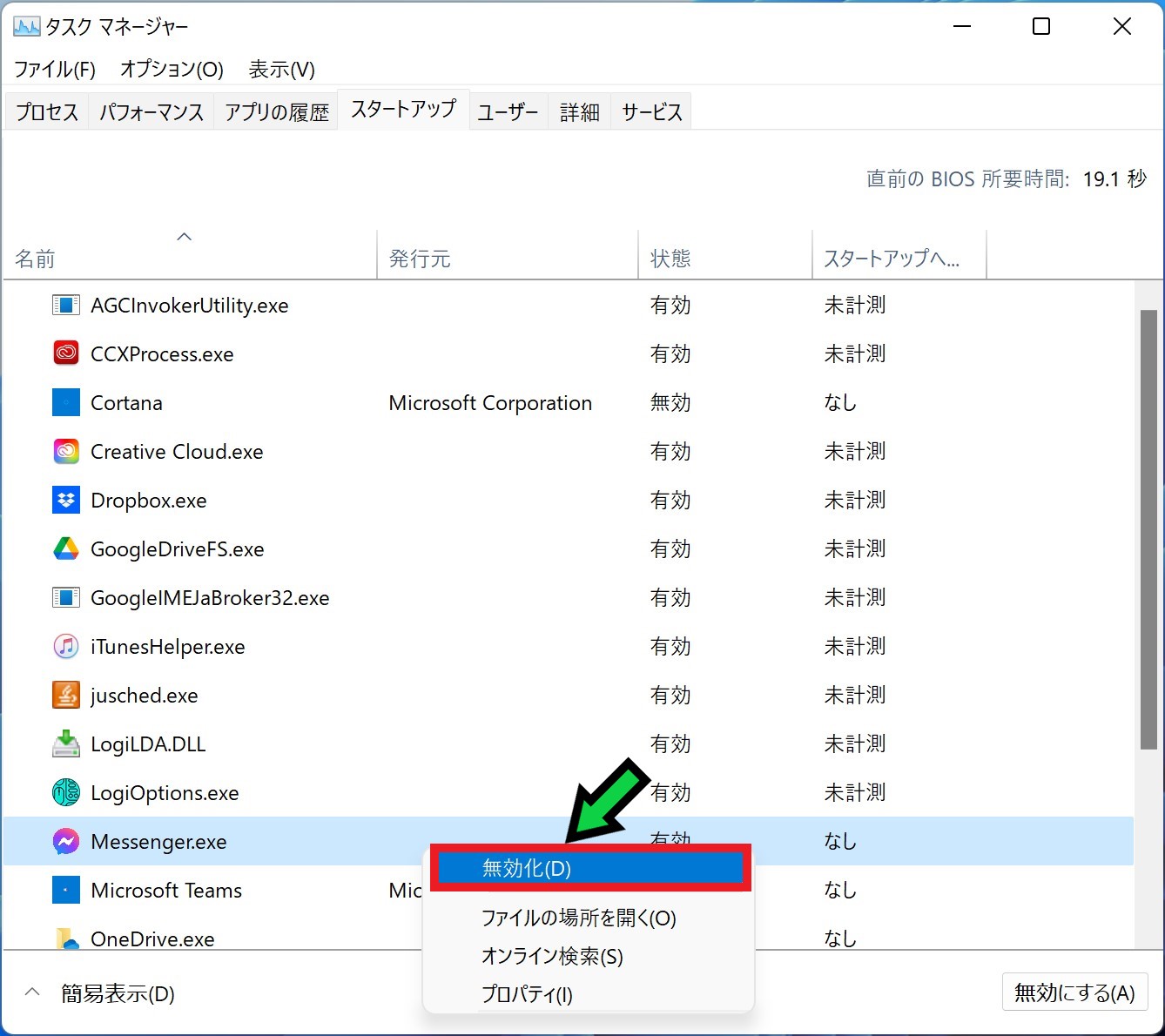Click the Microsoft Teams icon
The image size is (1165, 1036).
point(66,891)
